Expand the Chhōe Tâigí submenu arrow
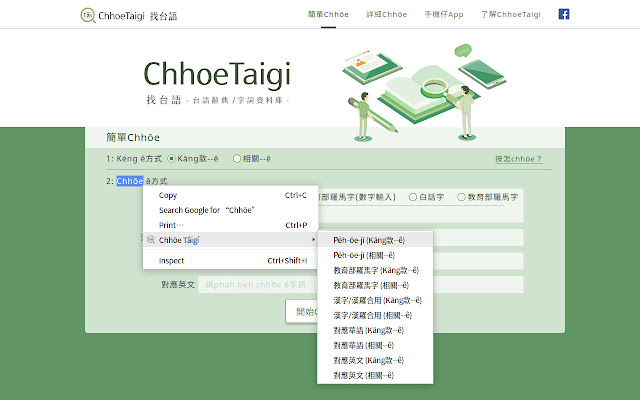640x400 pixels. (313, 240)
